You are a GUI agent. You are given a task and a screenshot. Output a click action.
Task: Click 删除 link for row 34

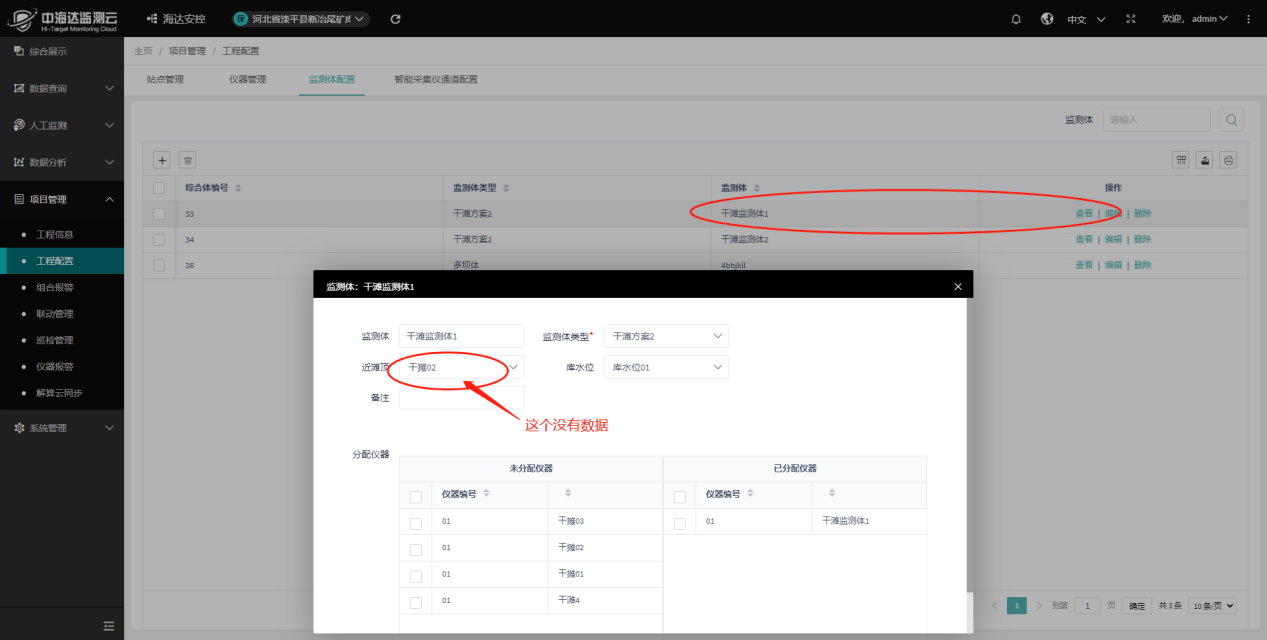[x=1142, y=240]
